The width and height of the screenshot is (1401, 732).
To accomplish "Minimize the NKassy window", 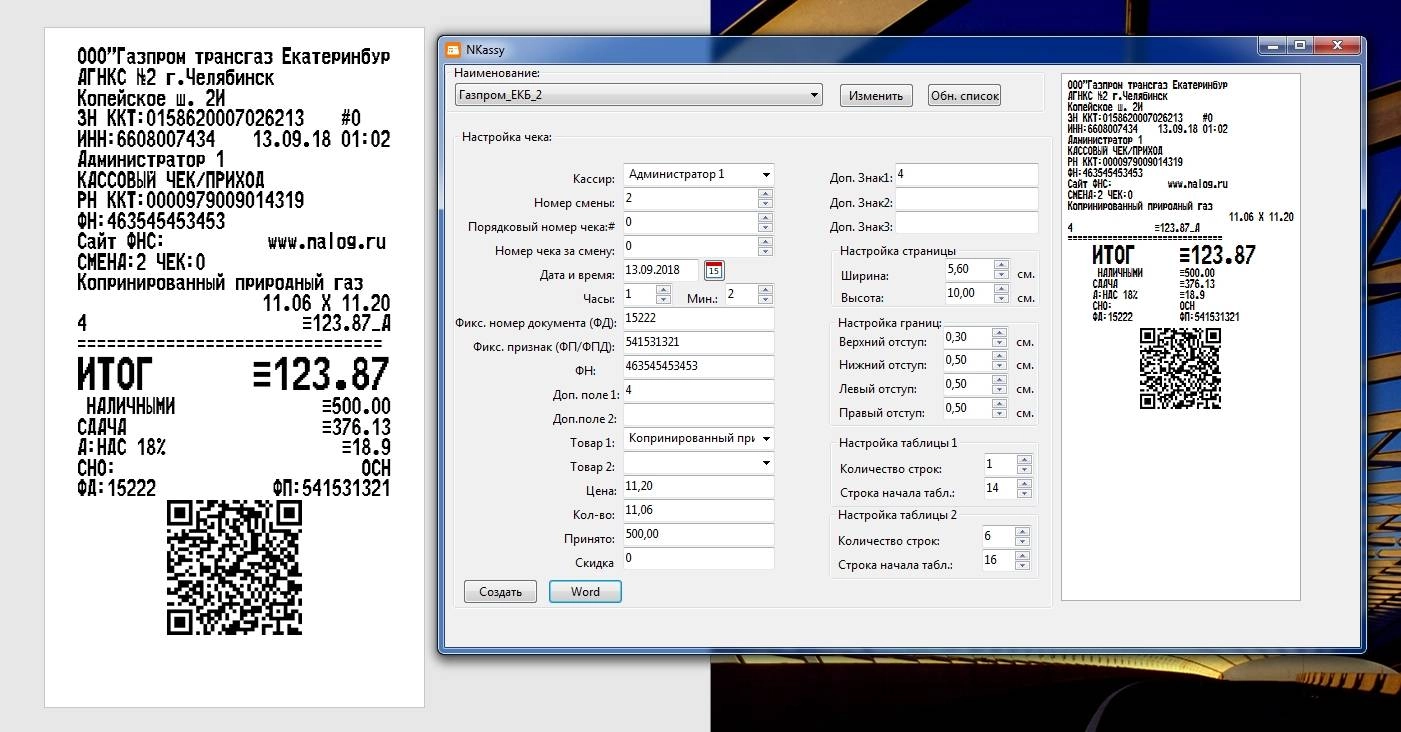I will (x=1271, y=45).
